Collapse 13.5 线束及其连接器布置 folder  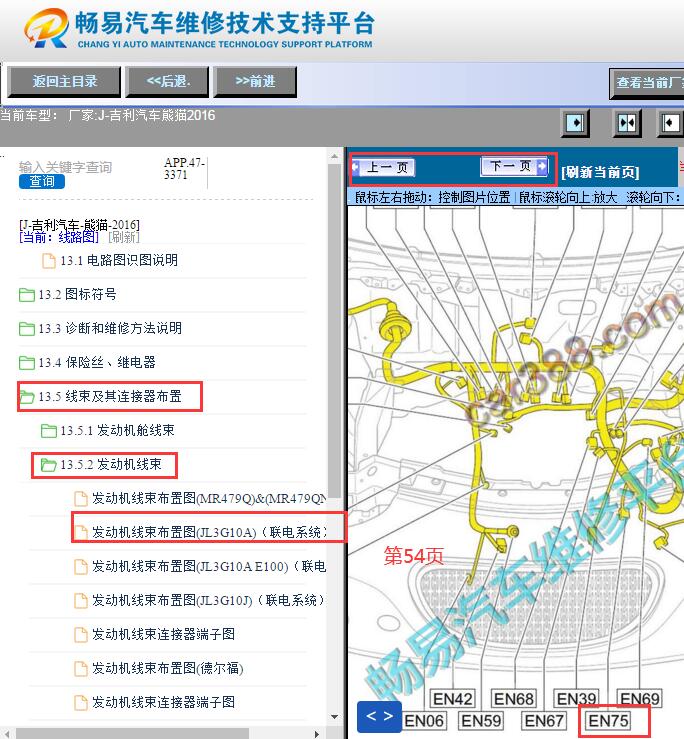(110, 396)
